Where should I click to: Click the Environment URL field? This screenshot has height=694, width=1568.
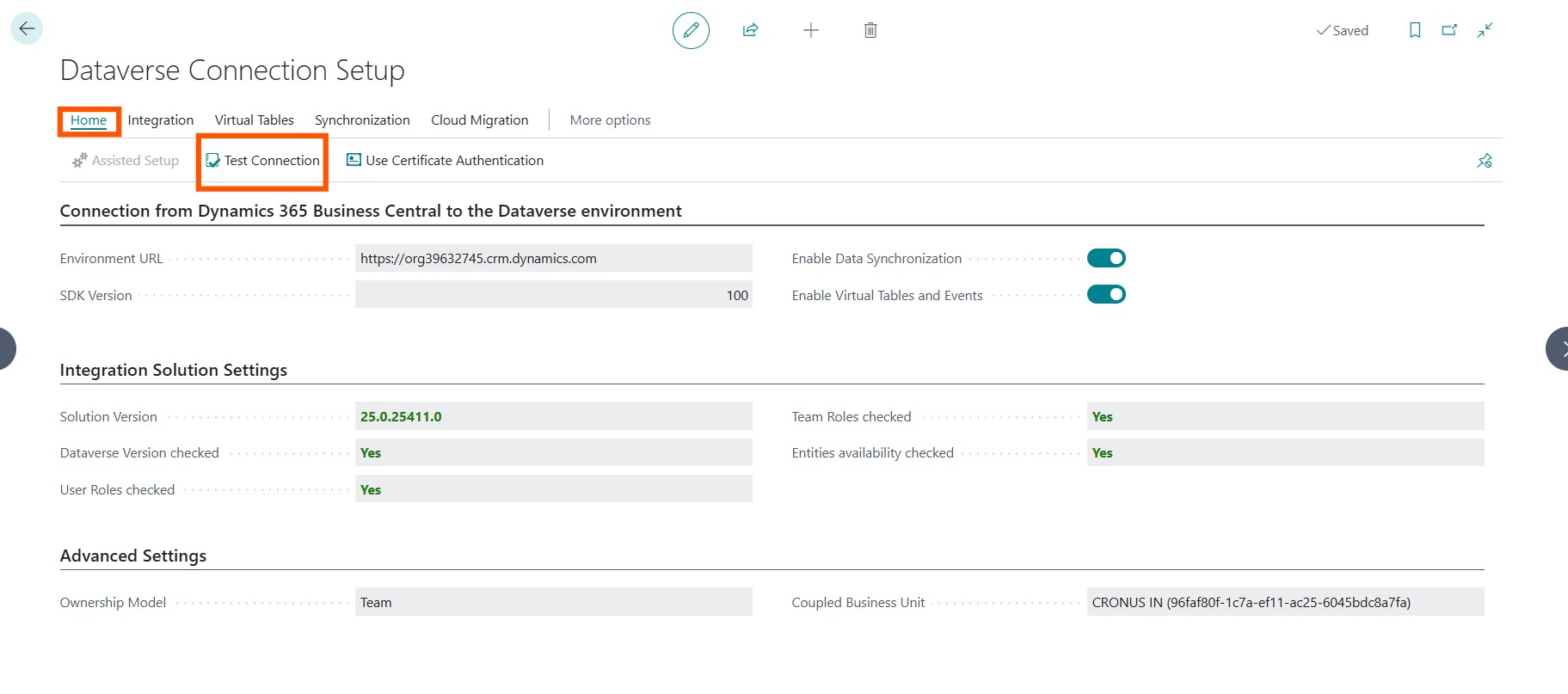click(553, 258)
